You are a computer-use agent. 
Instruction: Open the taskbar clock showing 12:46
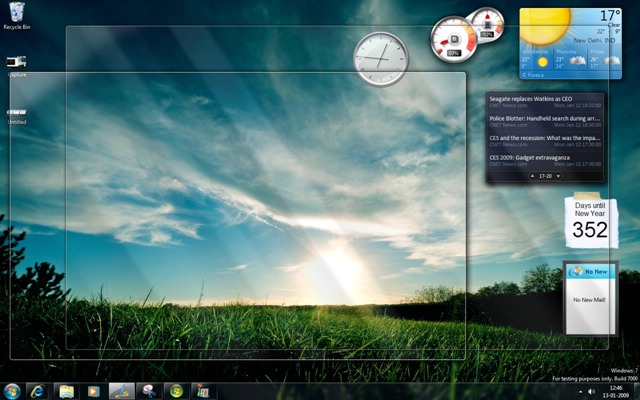616,391
